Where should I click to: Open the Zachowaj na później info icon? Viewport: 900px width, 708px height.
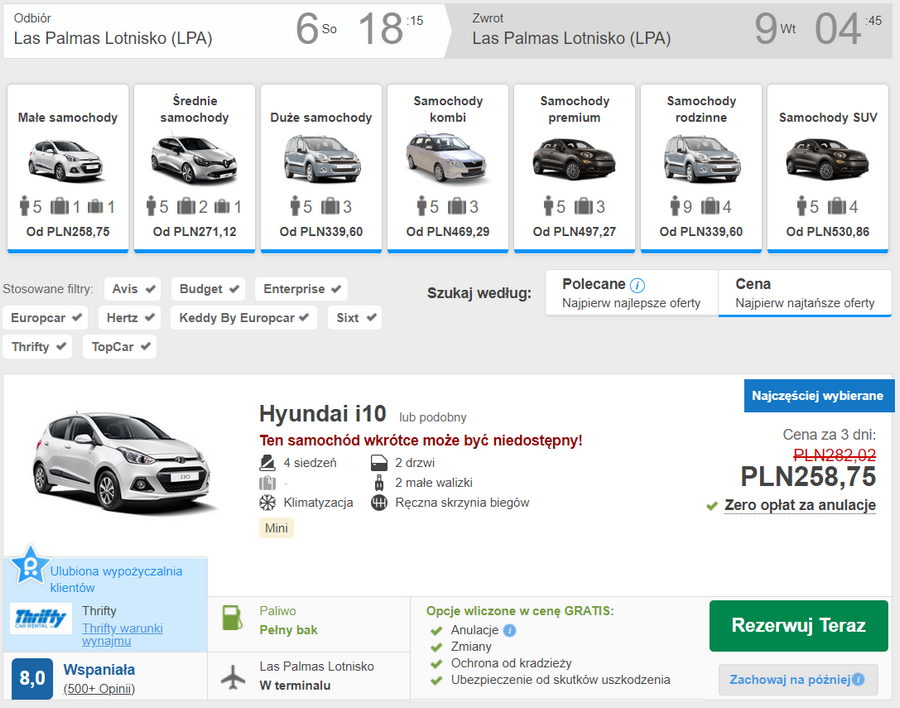[858, 680]
